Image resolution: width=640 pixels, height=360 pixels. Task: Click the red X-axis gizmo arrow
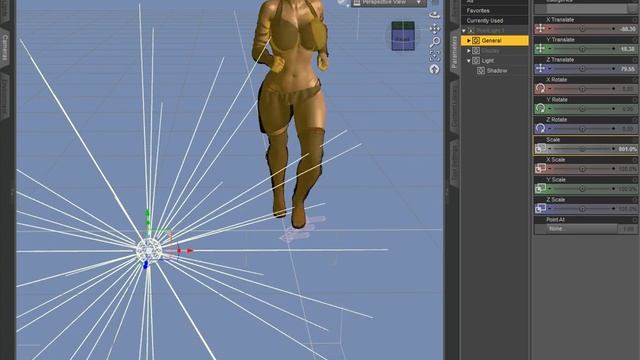point(189,251)
